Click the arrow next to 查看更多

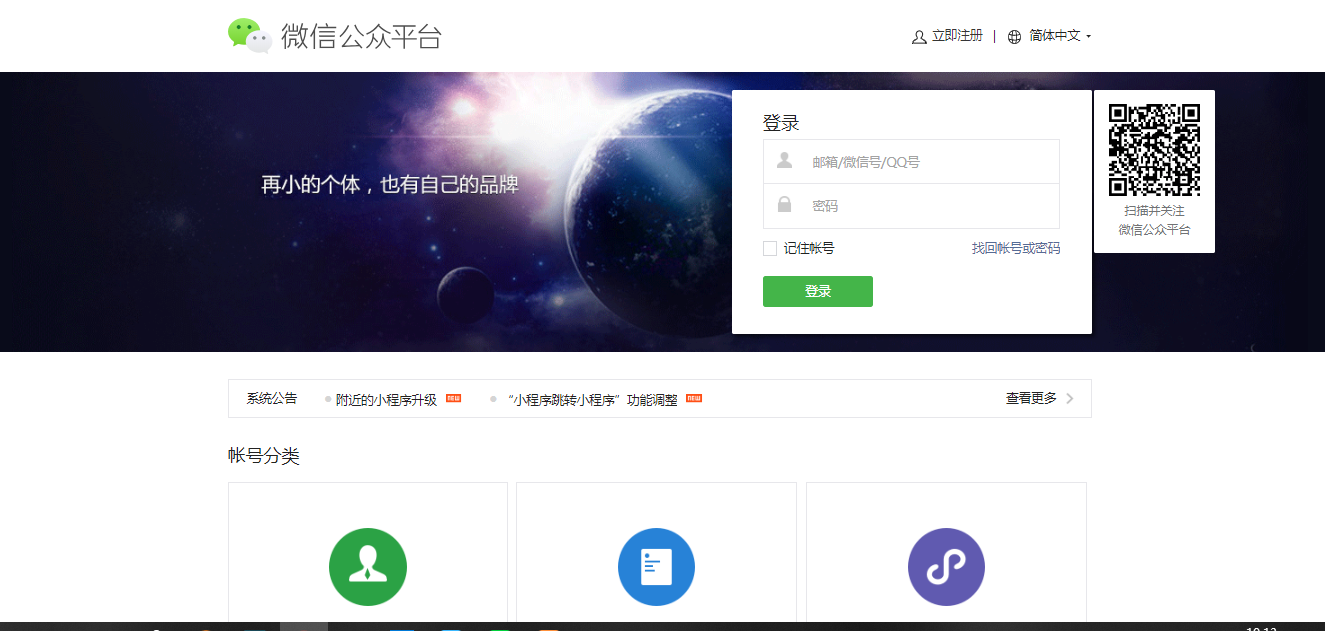point(1070,398)
